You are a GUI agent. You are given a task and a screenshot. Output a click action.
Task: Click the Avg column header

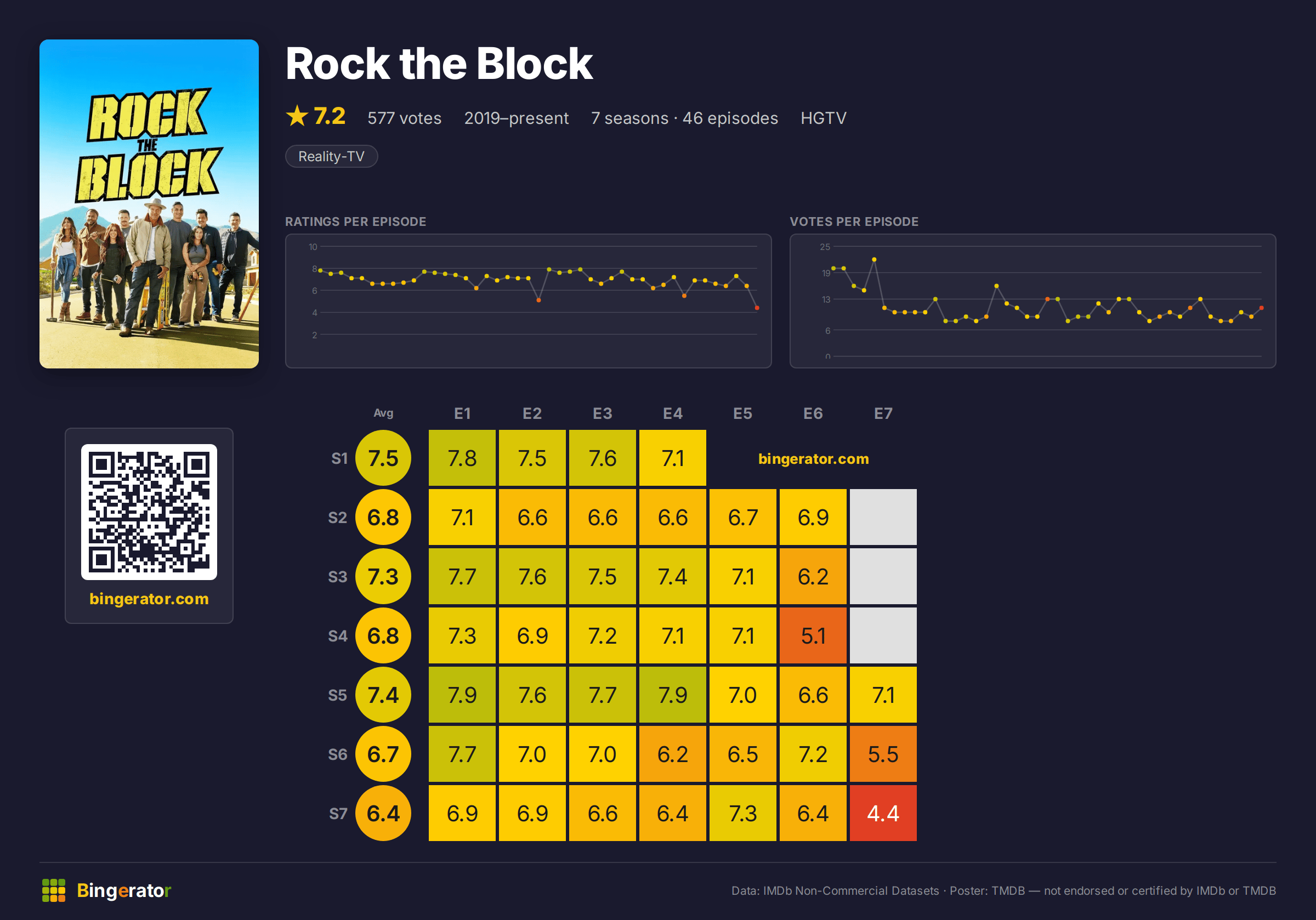point(383,413)
